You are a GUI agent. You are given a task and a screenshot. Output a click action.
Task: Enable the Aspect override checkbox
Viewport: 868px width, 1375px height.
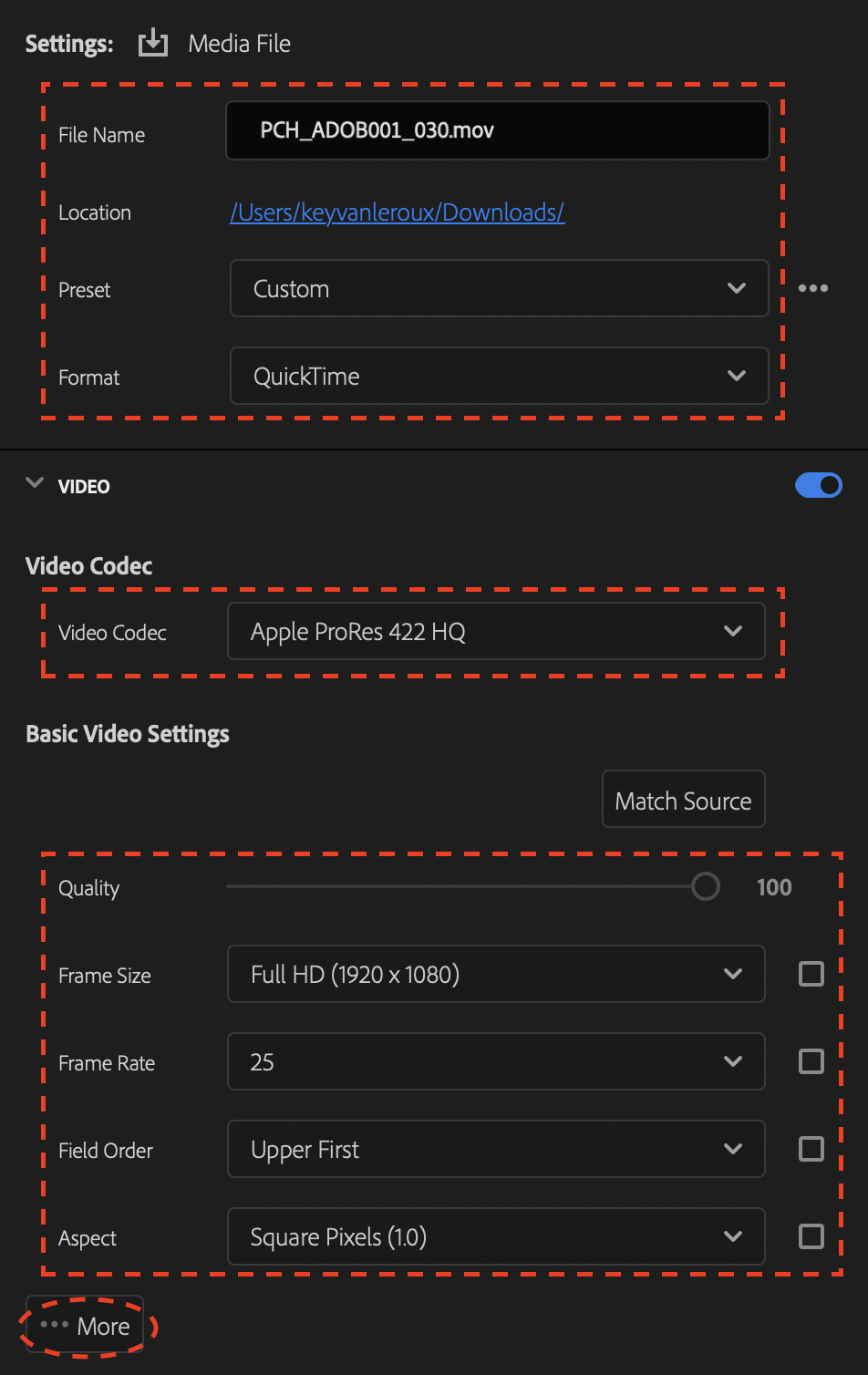(x=810, y=1236)
